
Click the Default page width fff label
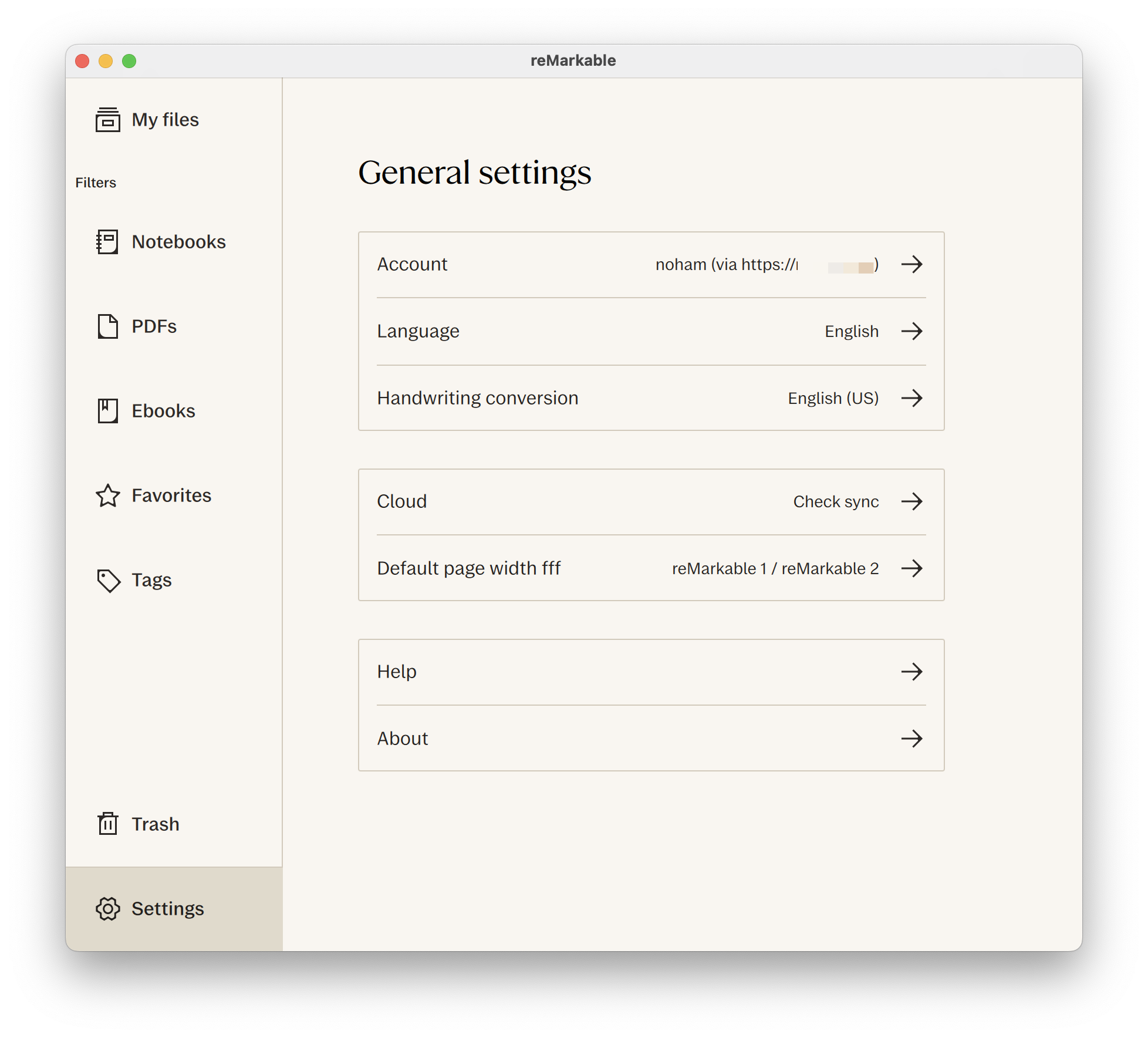pos(469,568)
